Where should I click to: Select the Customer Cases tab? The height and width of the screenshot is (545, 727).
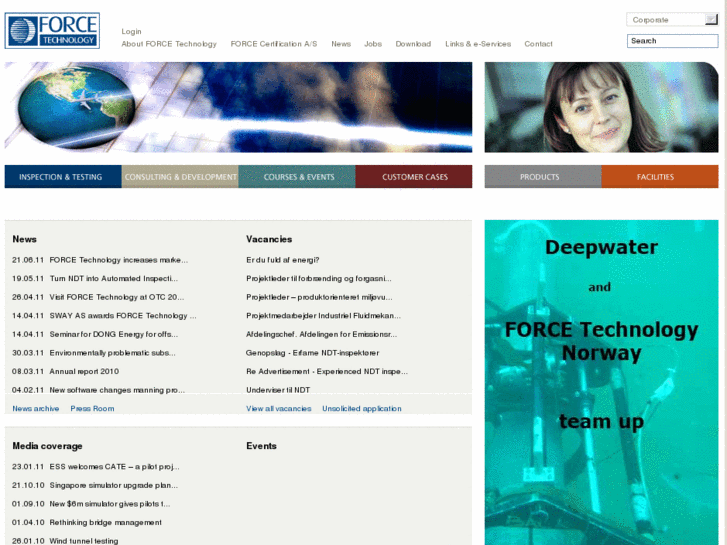point(414,177)
